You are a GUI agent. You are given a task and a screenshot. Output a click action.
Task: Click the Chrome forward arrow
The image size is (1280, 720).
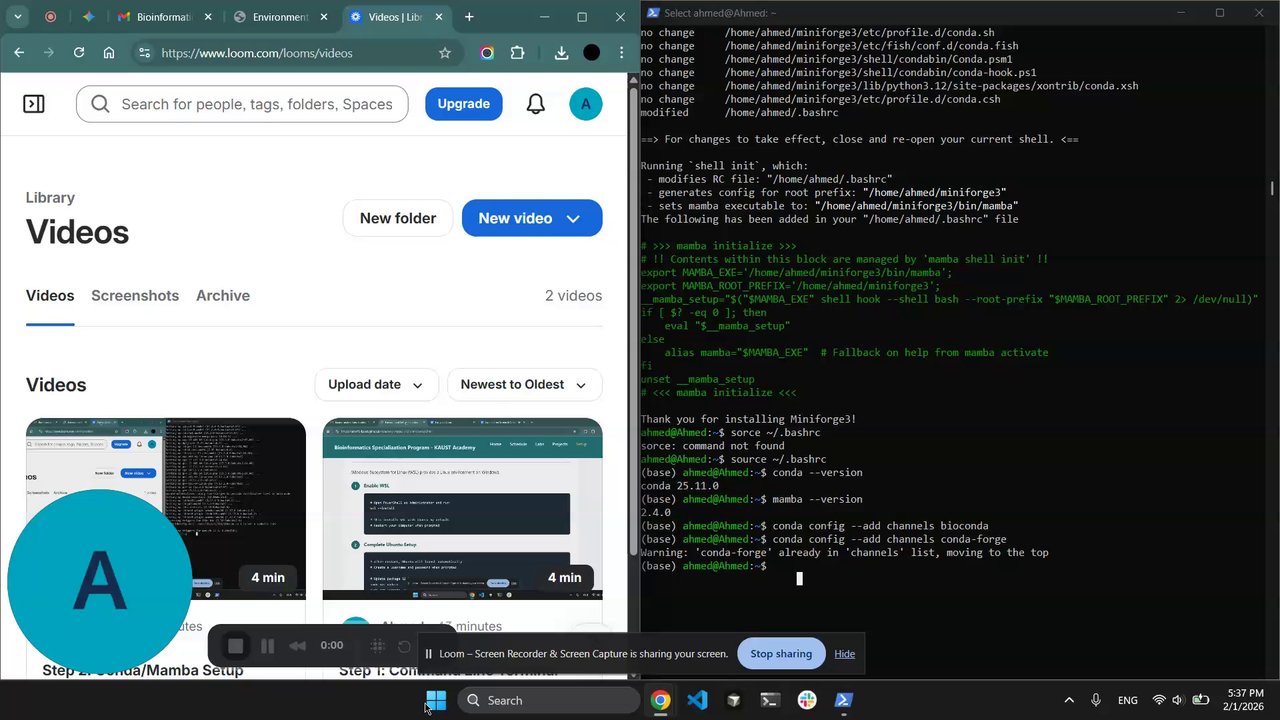point(49,53)
